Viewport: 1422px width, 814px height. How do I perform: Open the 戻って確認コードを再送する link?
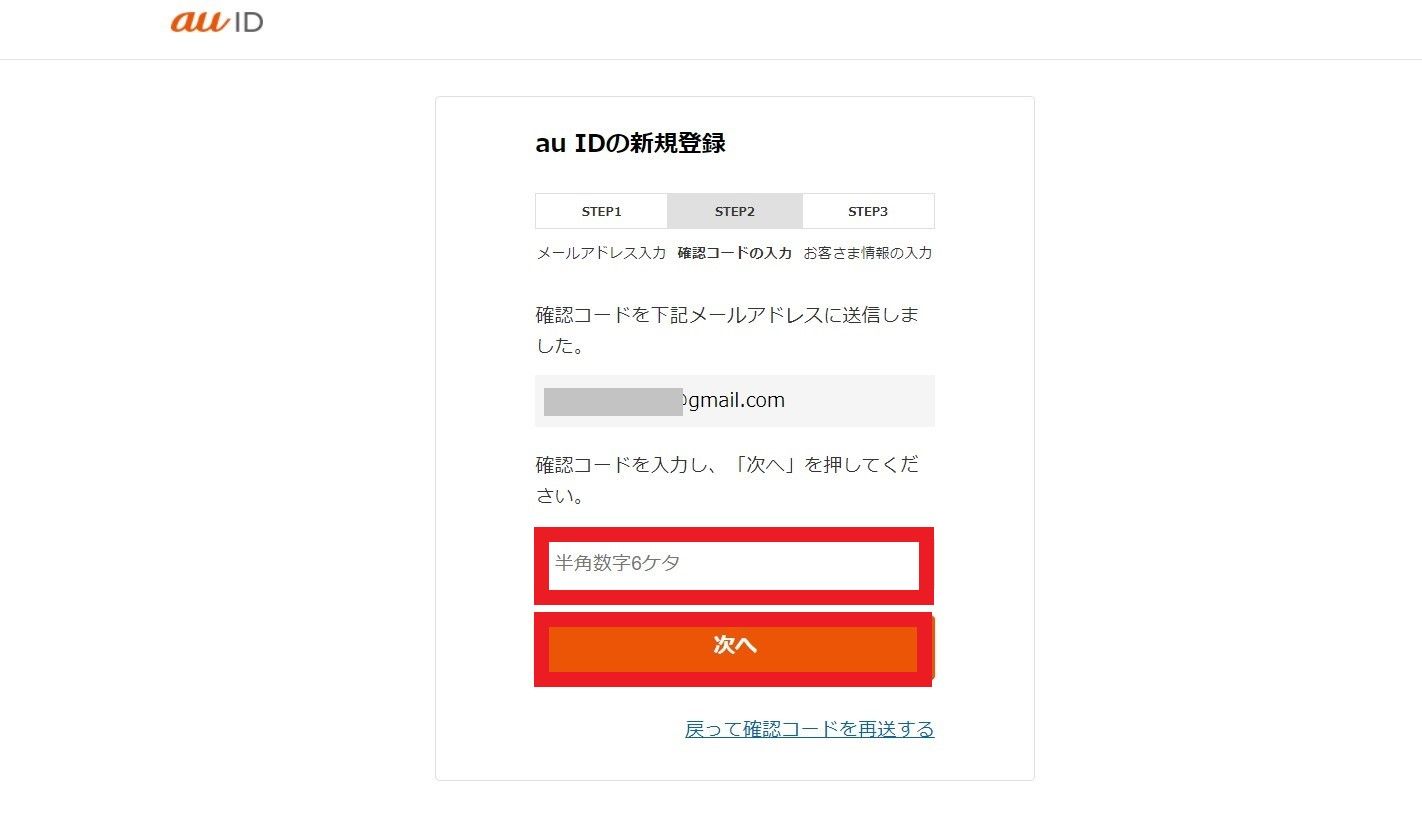tap(810, 729)
